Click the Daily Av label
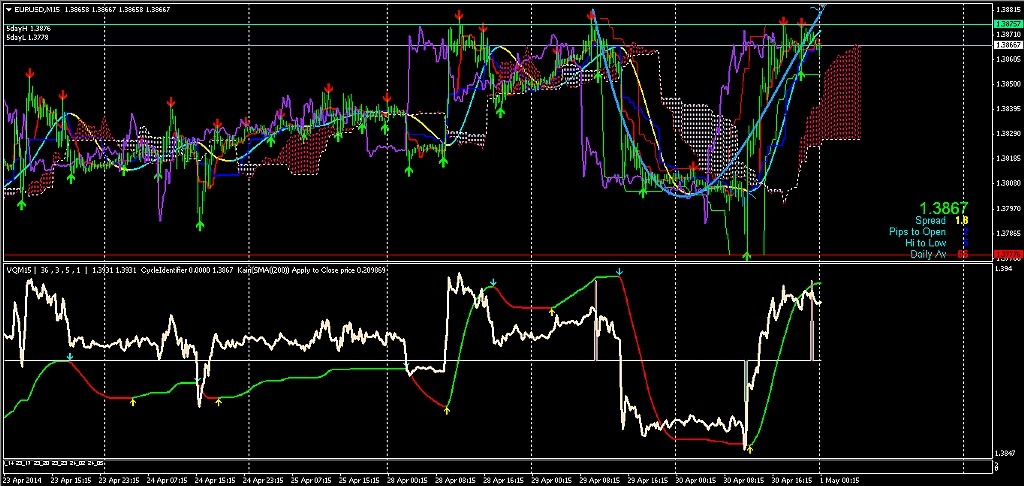The width and height of the screenshot is (1024, 486). [928, 254]
